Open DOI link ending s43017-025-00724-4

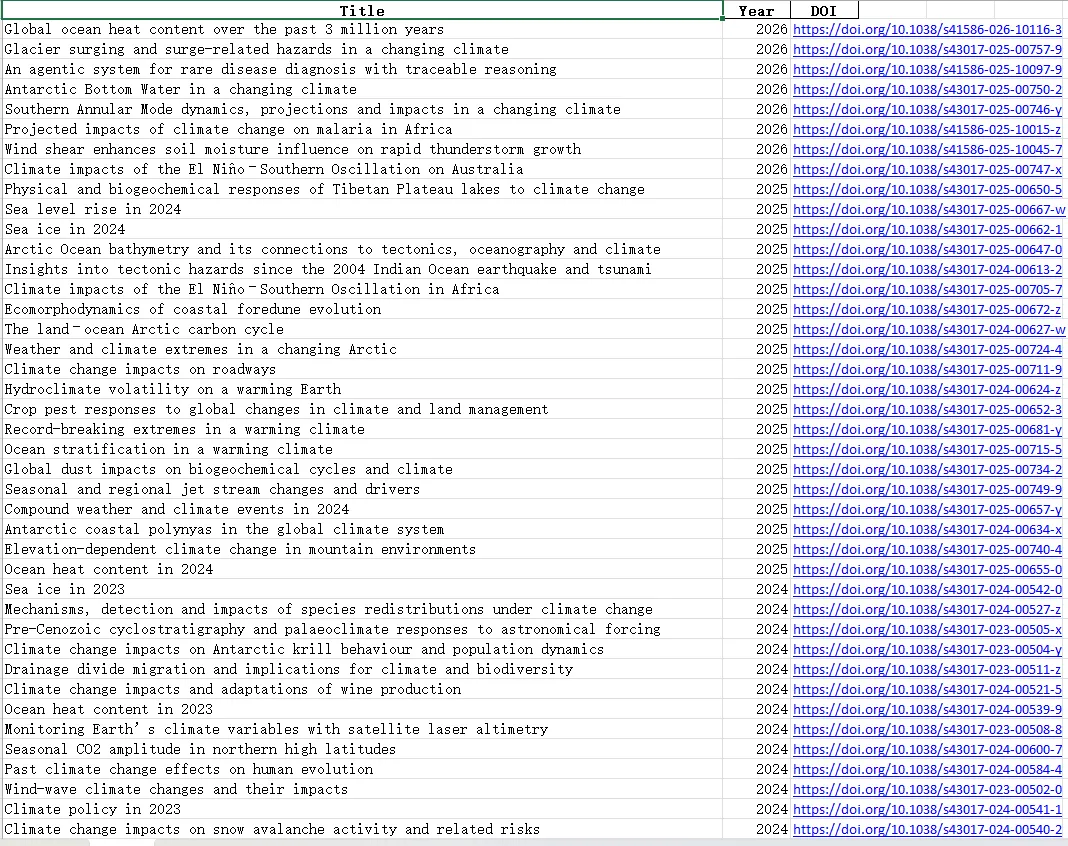pyautogui.click(x=927, y=349)
